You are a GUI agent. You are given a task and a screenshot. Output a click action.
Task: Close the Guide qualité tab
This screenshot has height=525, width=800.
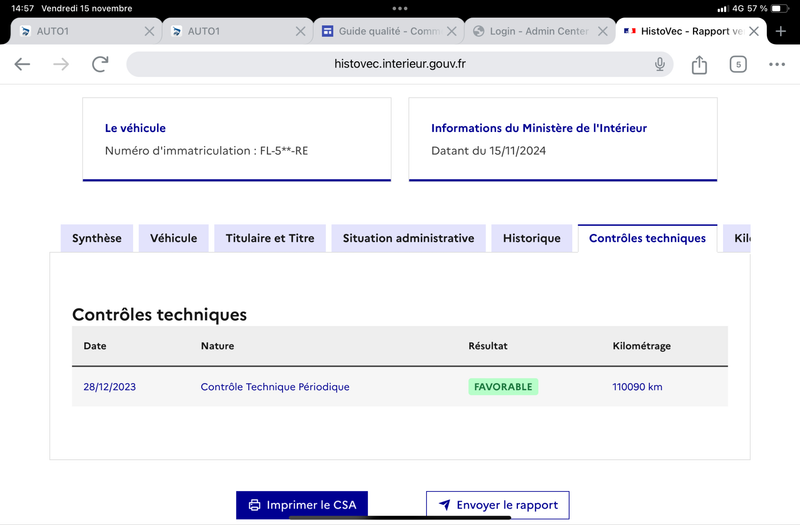(452, 31)
